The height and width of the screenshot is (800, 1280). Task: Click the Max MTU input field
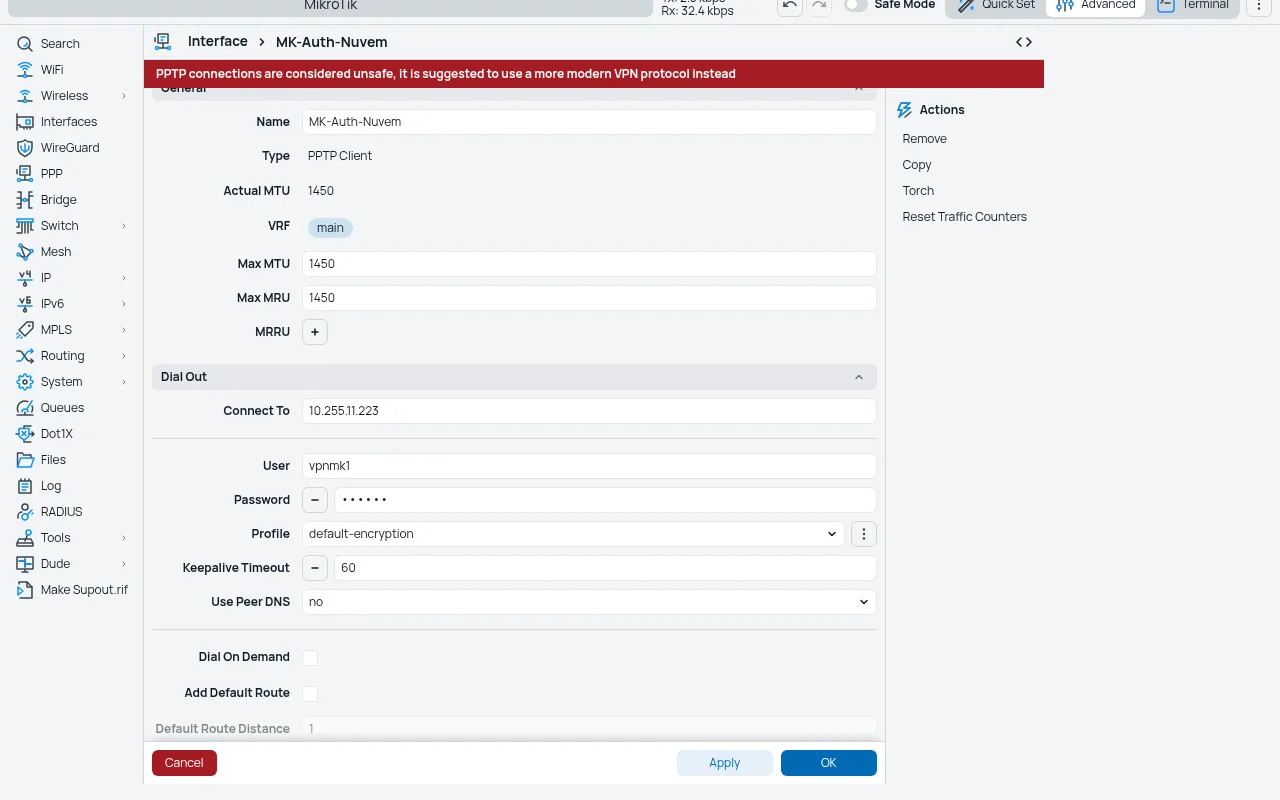pos(589,264)
